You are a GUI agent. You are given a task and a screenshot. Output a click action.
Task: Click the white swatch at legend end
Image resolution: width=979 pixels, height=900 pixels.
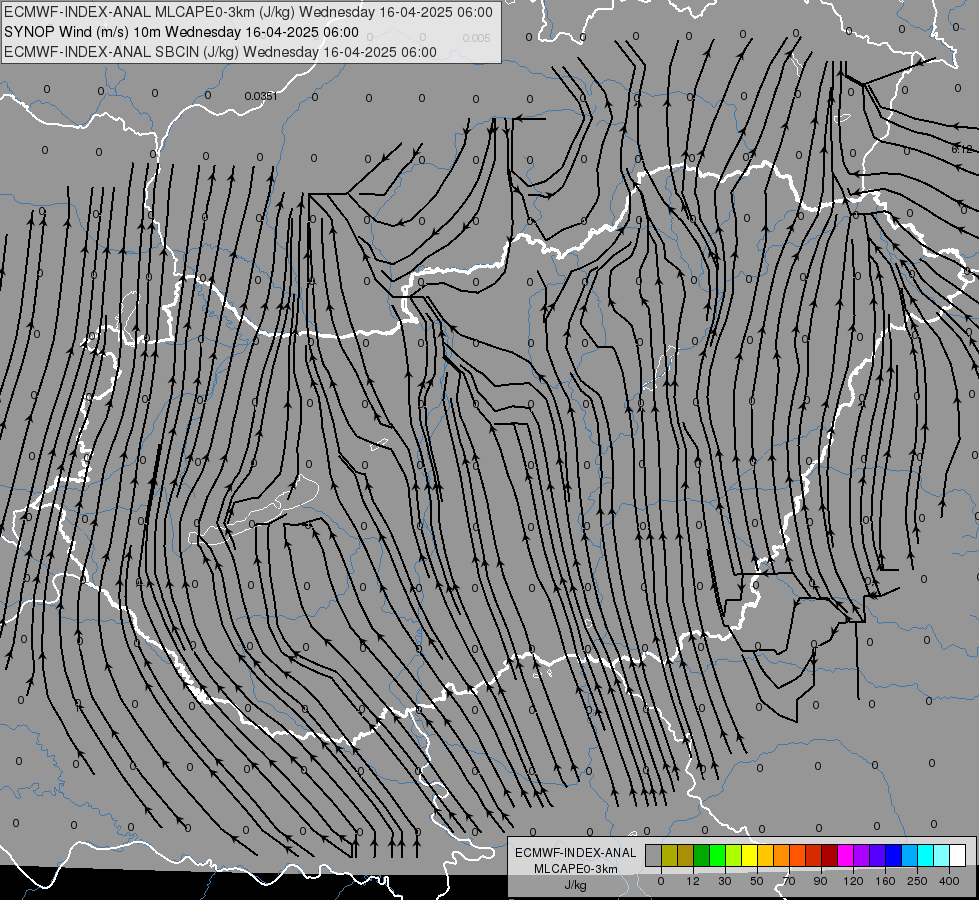coord(958,855)
